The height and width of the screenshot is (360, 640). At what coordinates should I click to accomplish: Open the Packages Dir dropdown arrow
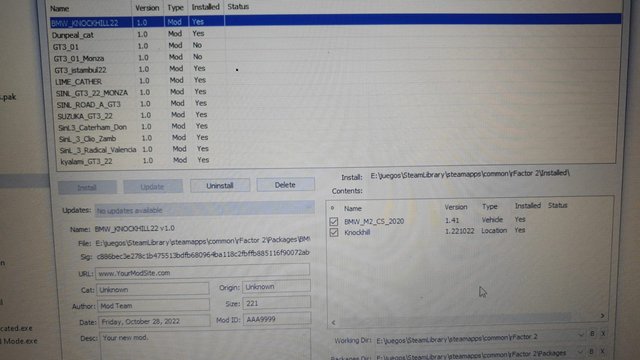[580, 351]
